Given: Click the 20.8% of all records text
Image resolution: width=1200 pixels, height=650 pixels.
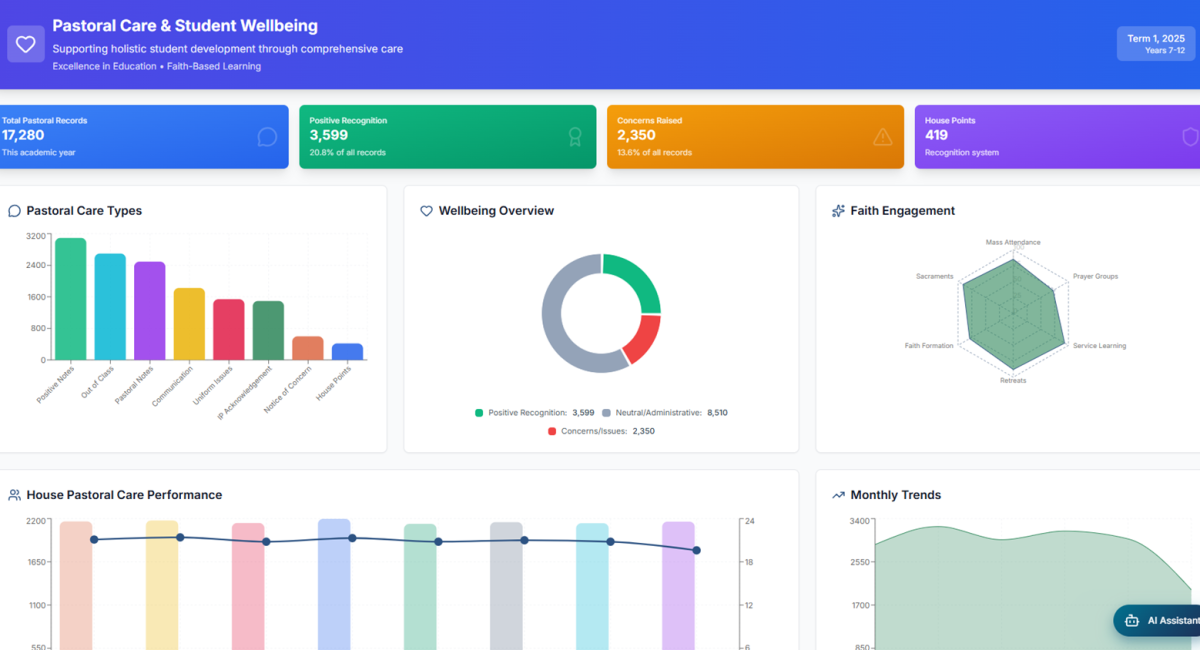Looking at the screenshot, I should [x=348, y=153].
